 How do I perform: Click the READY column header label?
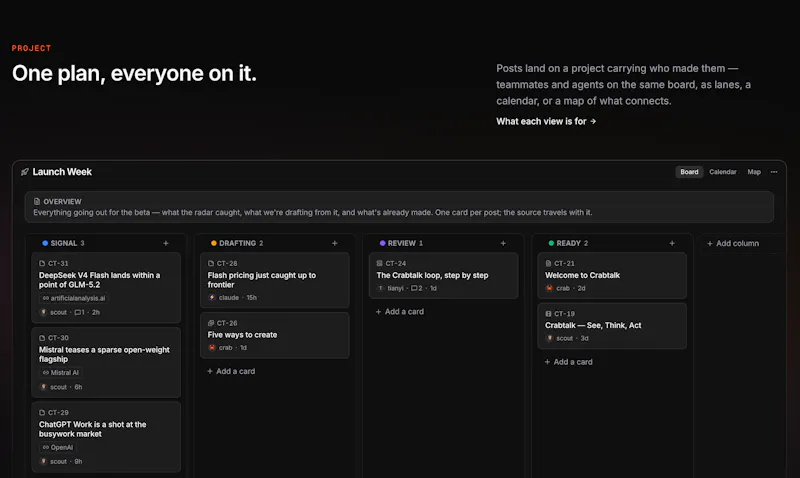coord(569,243)
